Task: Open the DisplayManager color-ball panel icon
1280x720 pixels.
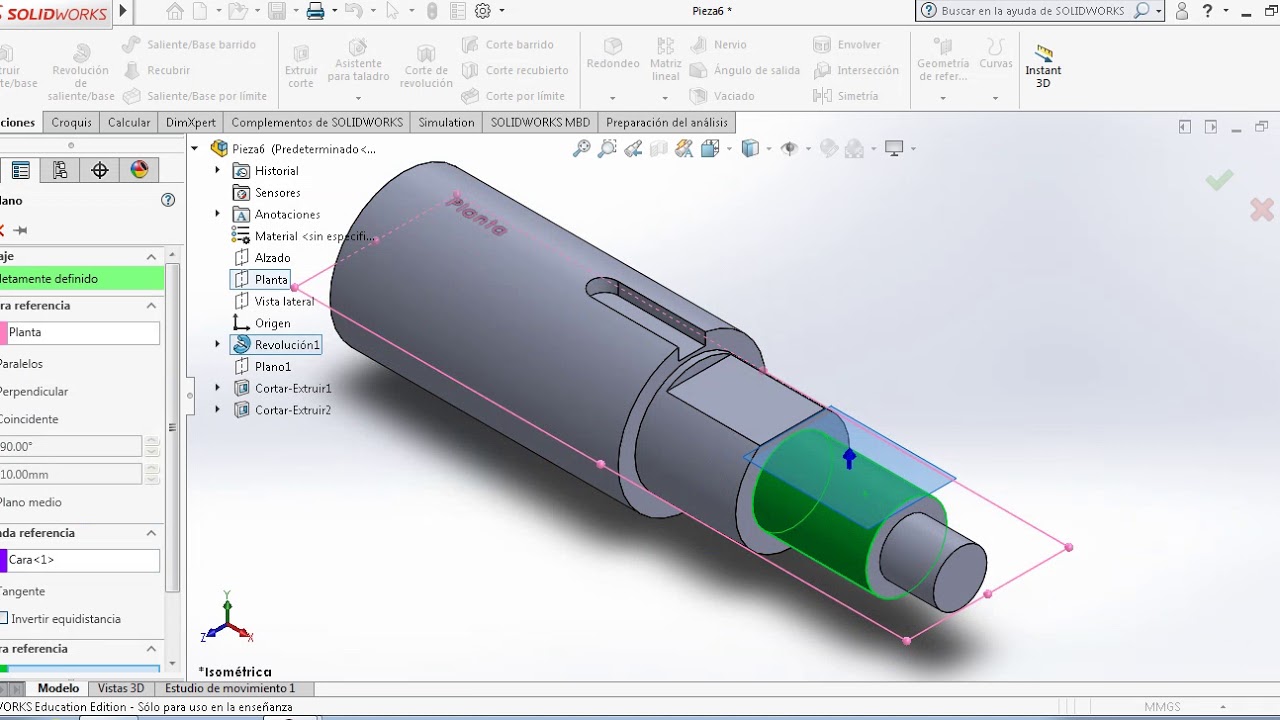Action: pos(139,170)
